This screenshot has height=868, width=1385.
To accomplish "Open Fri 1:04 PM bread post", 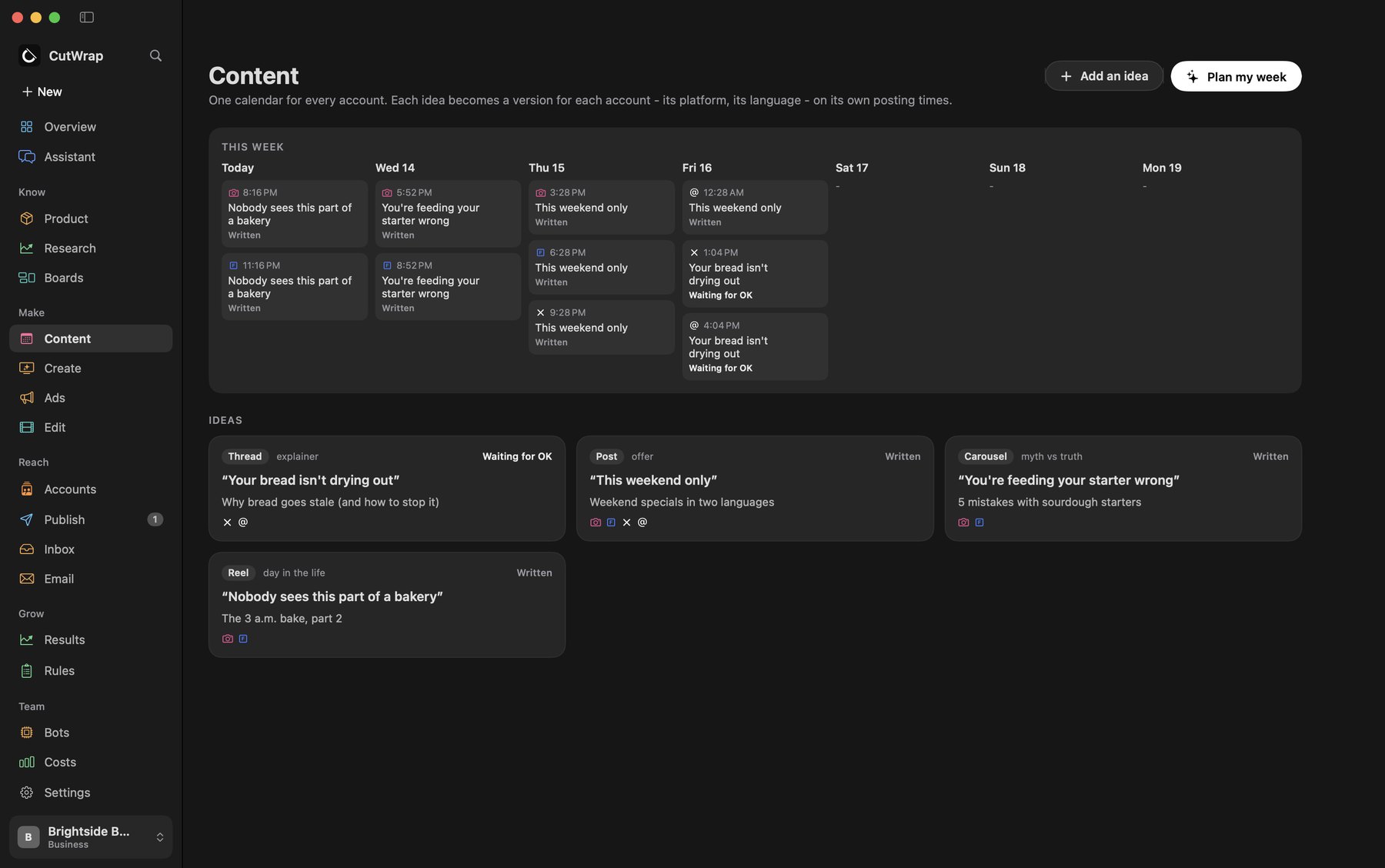I will [x=755, y=274].
